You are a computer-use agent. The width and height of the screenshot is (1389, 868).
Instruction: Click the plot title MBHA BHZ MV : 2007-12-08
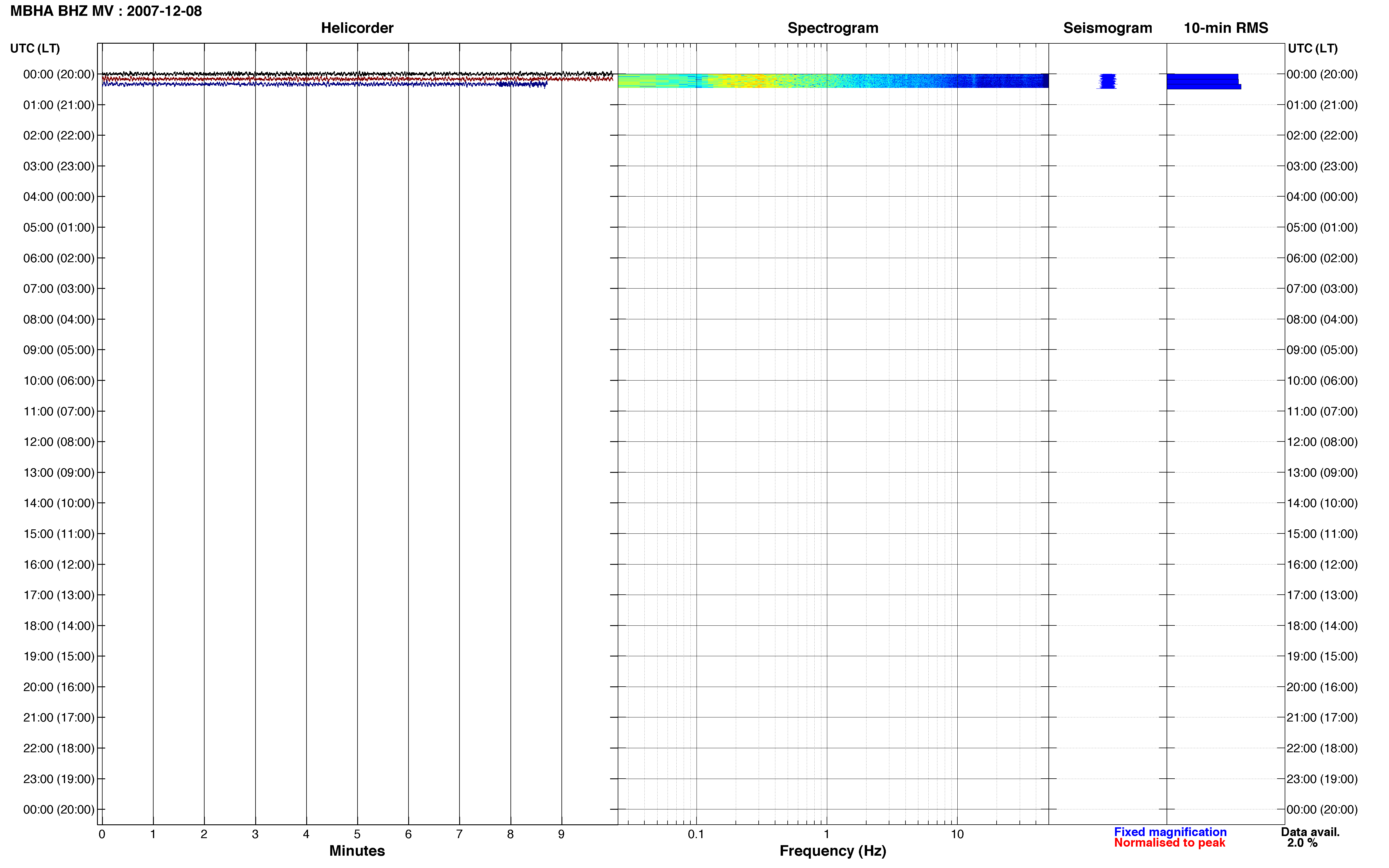click(x=106, y=11)
